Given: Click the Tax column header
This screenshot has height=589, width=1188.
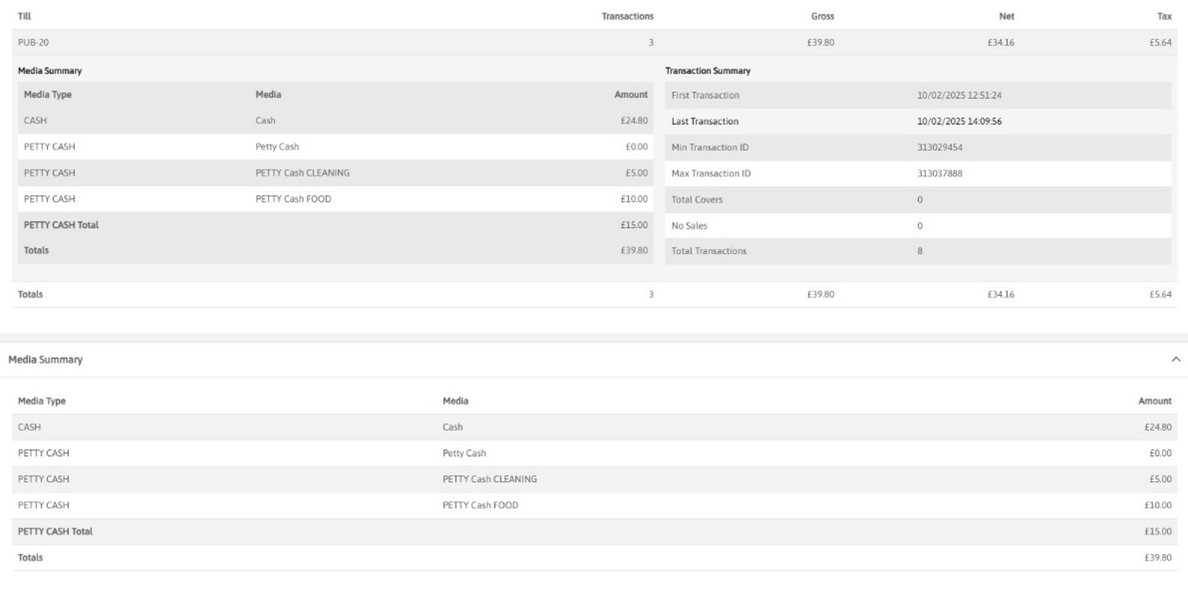Looking at the screenshot, I should pyautogui.click(x=1164, y=16).
